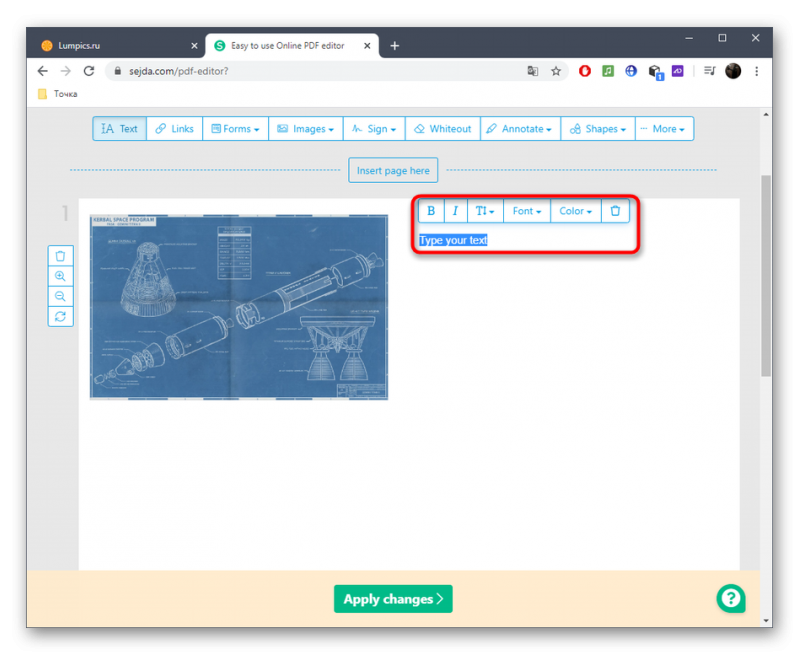Screen dimensions: 800x655
Task: Go back to the previous page
Action: [x=43, y=71]
